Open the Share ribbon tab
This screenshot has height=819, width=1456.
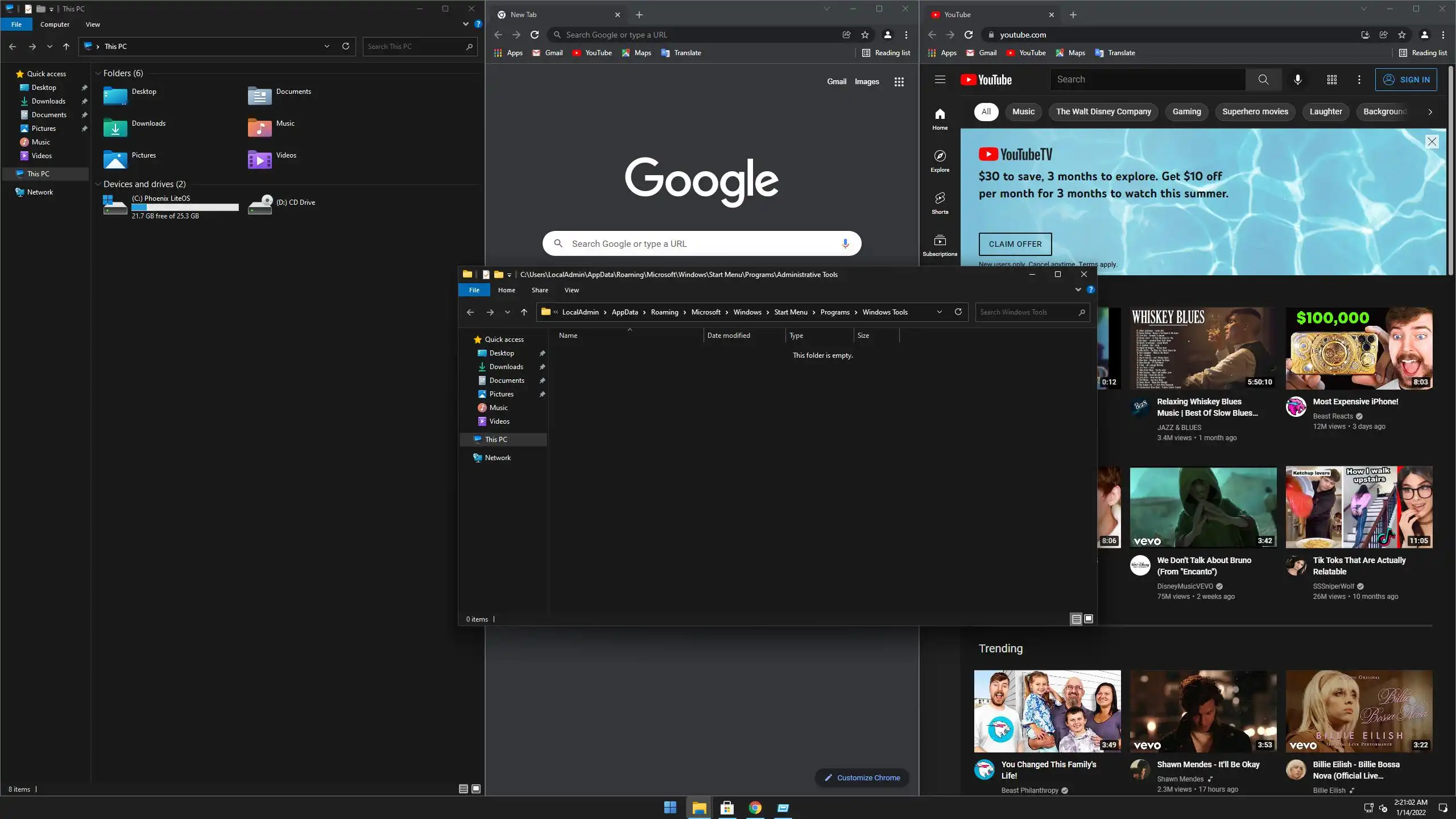click(x=539, y=290)
